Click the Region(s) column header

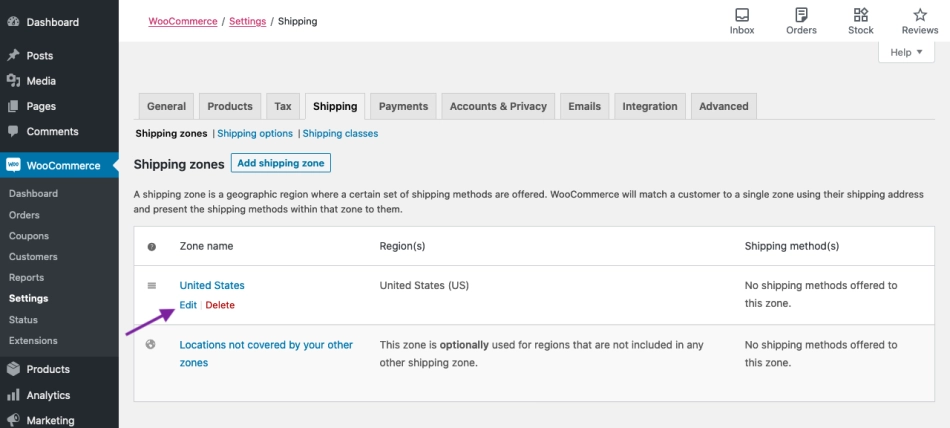tap(402, 246)
